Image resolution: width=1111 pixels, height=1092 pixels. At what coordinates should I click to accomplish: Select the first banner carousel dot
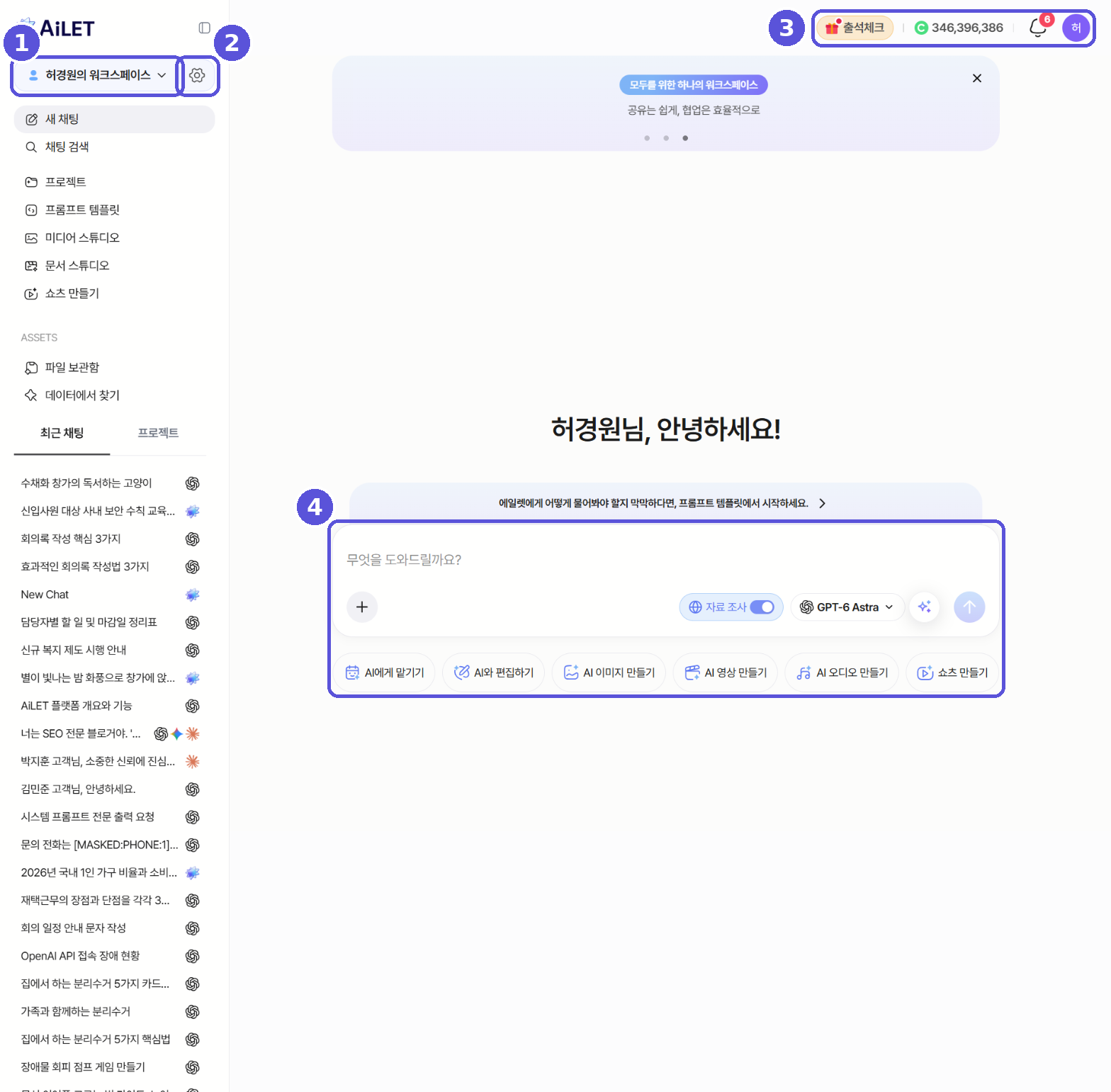click(x=647, y=138)
